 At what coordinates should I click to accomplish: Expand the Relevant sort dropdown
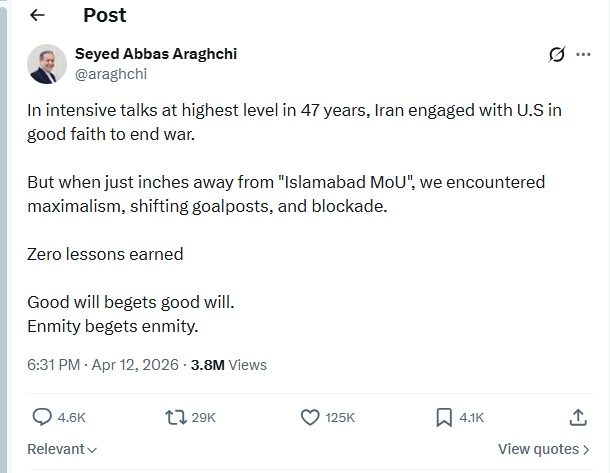pyautogui.click(x=62, y=449)
